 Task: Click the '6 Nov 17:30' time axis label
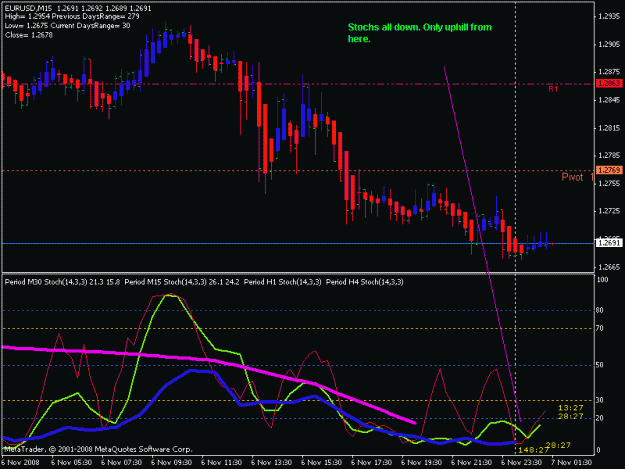tap(372, 463)
